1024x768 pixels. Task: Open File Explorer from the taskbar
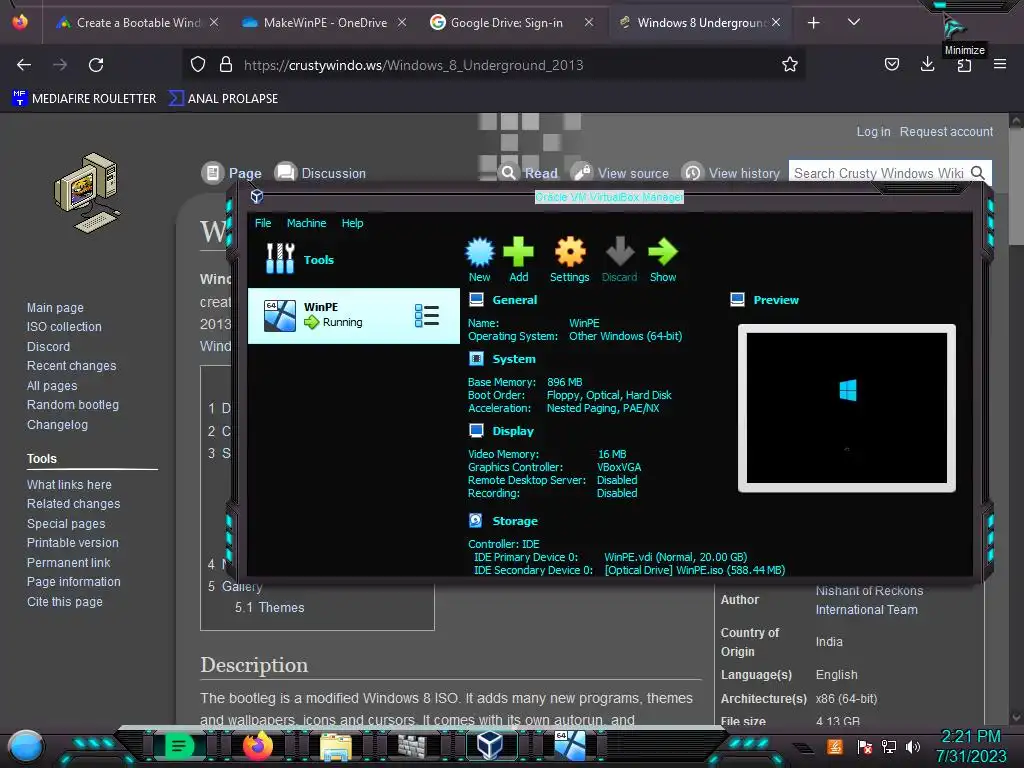[x=336, y=746]
